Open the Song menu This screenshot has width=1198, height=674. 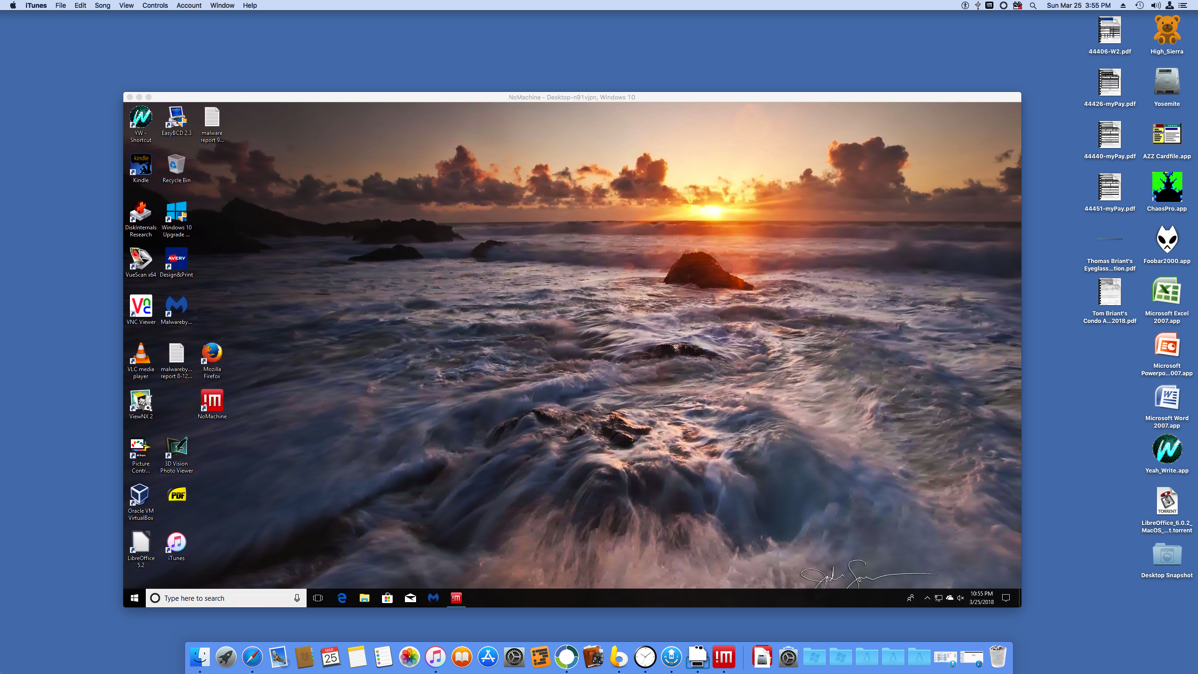[102, 6]
